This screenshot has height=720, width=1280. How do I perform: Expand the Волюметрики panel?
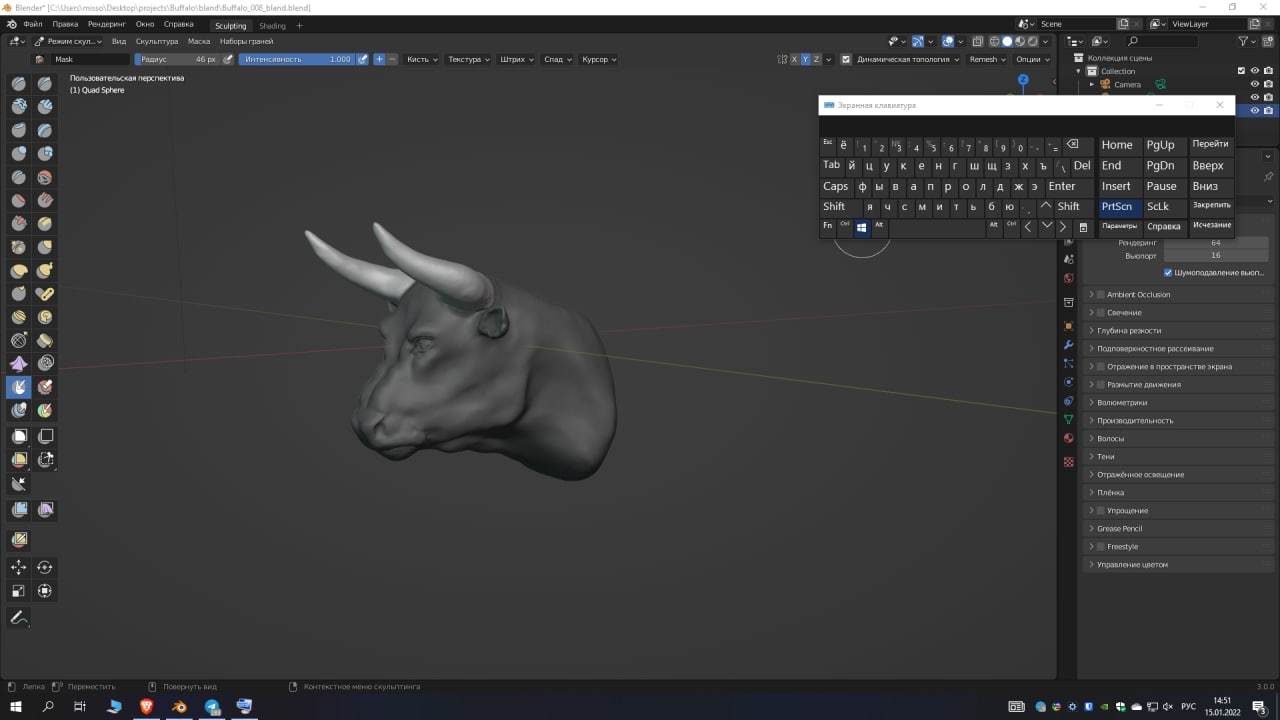(1179, 403)
